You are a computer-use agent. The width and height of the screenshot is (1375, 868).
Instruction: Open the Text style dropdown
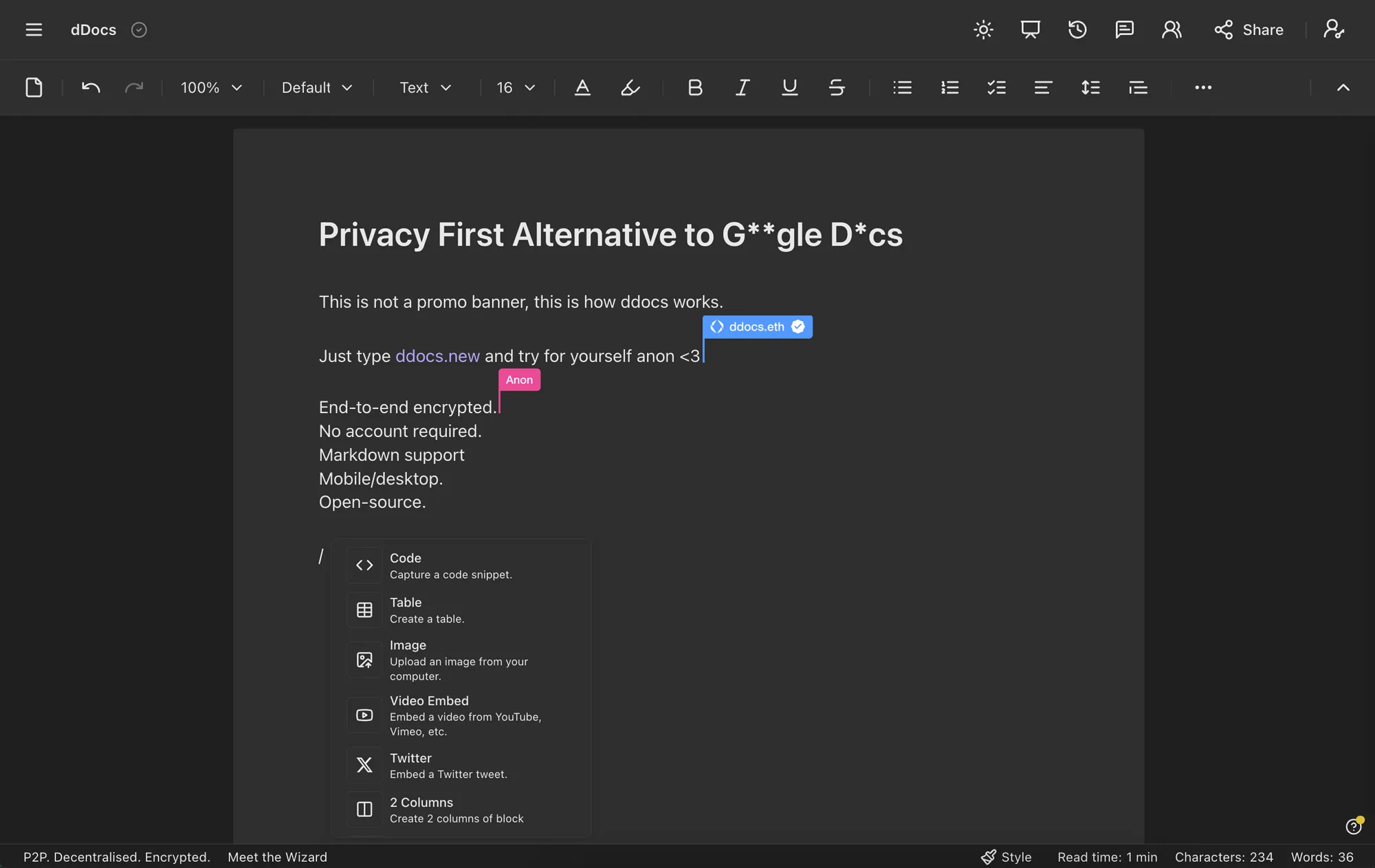click(x=424, y=87)
